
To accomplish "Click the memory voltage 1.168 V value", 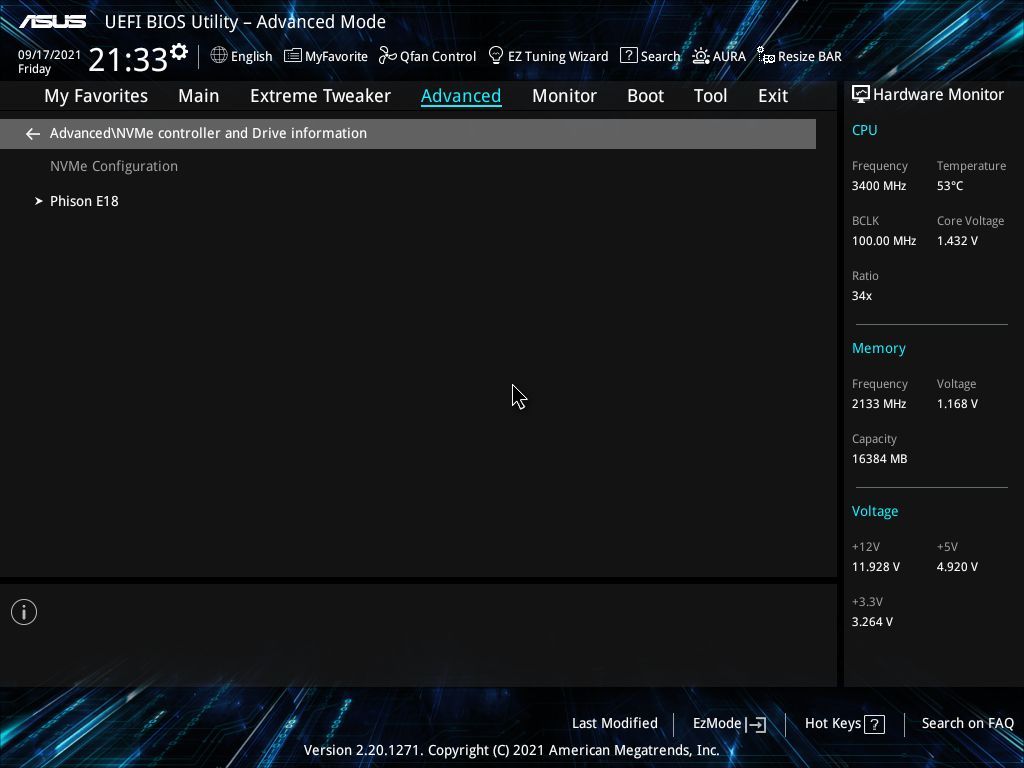I will pos(957,404).
